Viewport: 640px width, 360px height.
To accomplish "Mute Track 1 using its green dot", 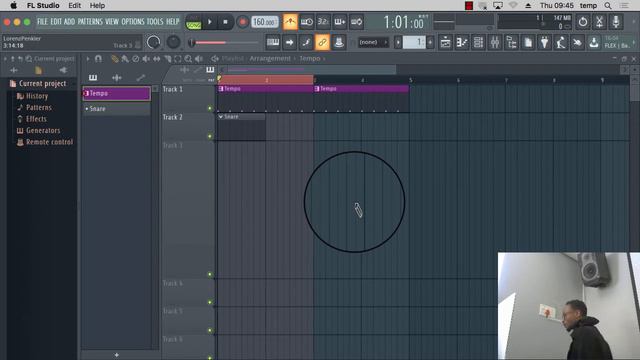I will click(x=210, y=108).
